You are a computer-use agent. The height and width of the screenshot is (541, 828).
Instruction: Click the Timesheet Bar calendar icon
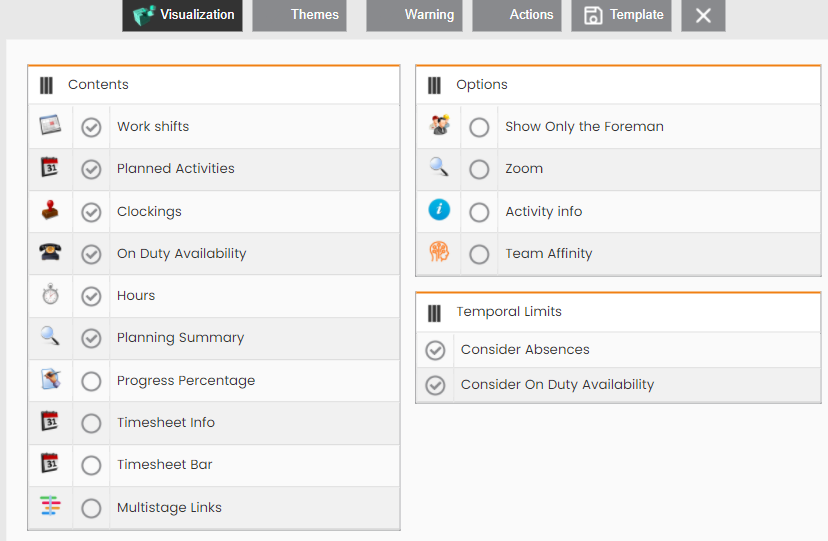pyautogui.click(x=50, y=463)
